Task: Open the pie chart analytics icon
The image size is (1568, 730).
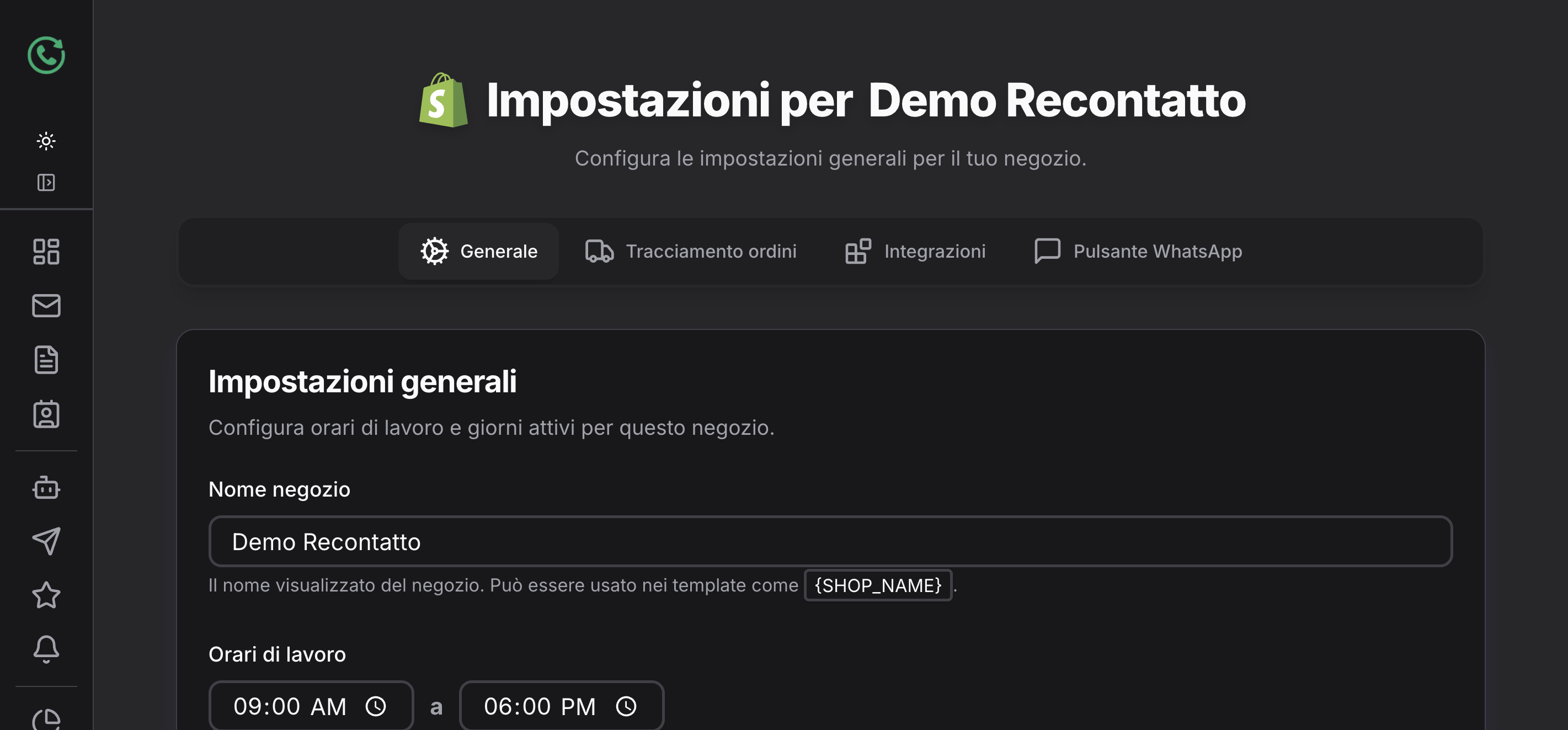Action: (46, 720)
